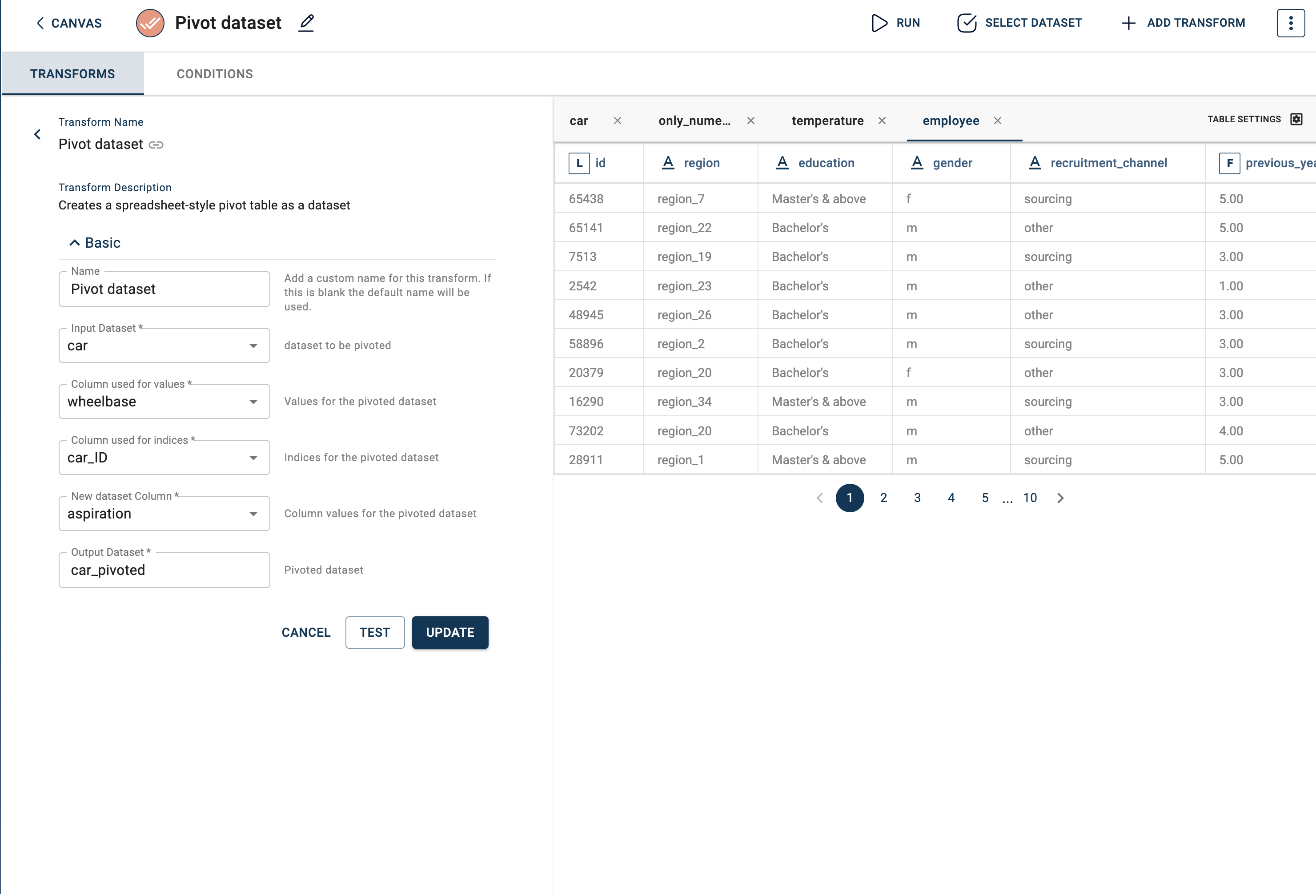Click the gender column header
This screenshot has width=1316, height=896.
[952, 163]
